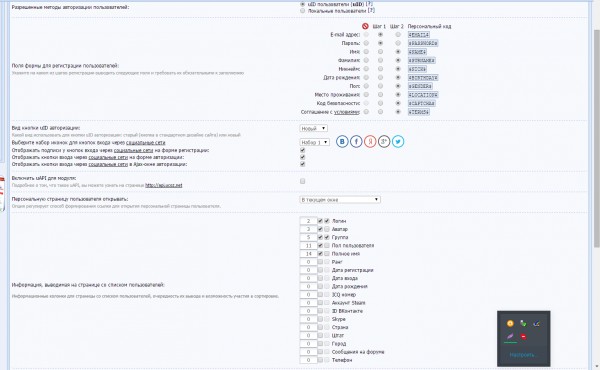Untick display checkbox for Аватар row
The width and height of the screenshot is (600, 370).
tap(320, 229)
